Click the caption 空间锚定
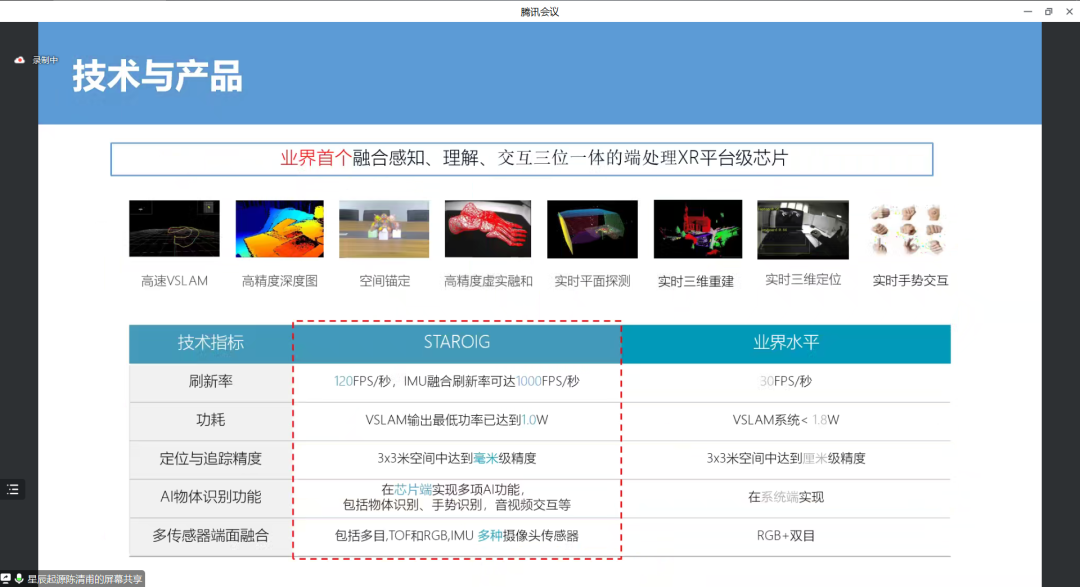This screenshot has width=1080, height=587. (x=384, y=281)
